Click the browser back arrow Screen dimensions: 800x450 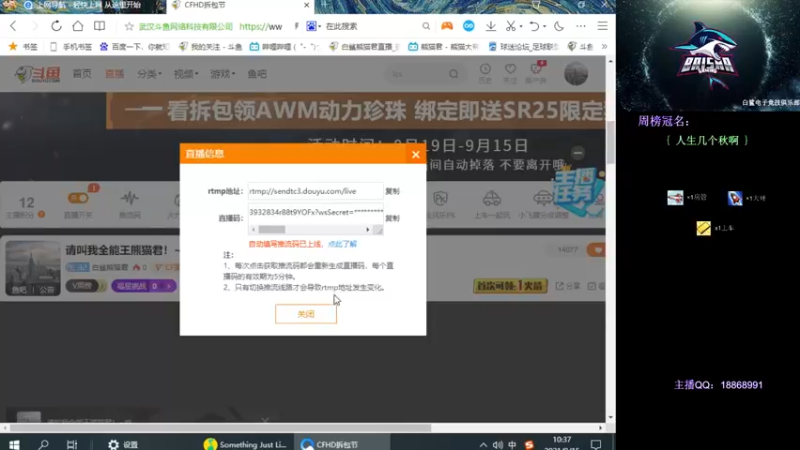[x=13, y=26]
